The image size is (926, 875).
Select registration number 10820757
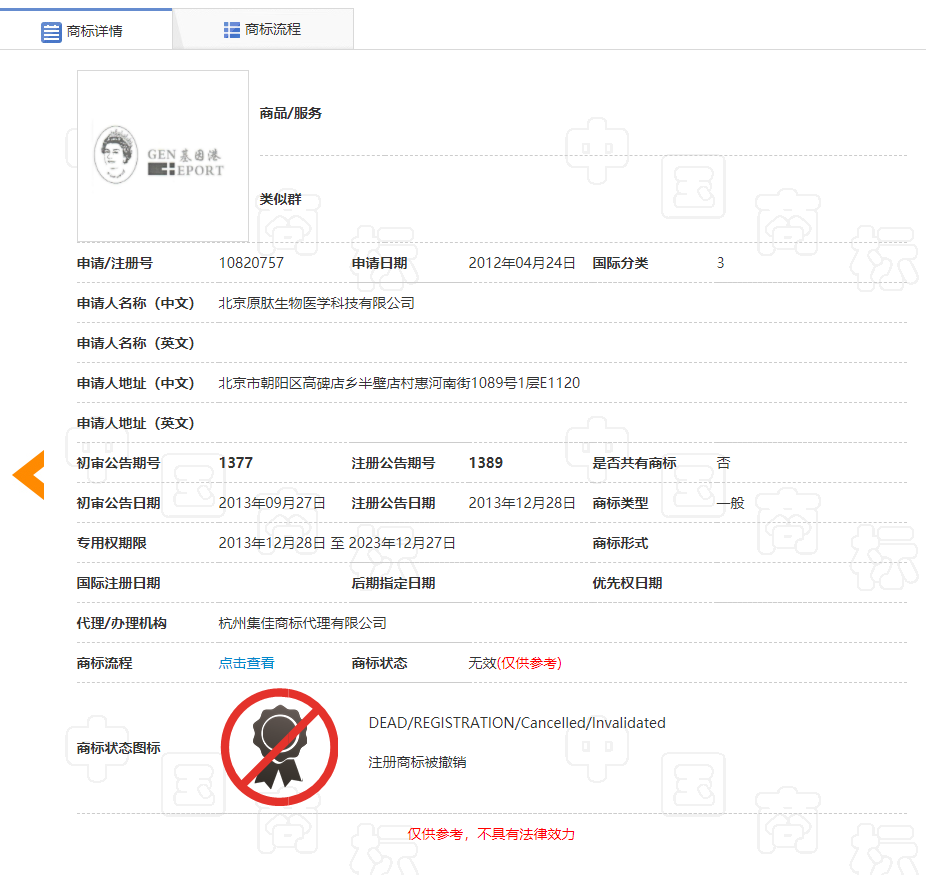pos(251,263)
